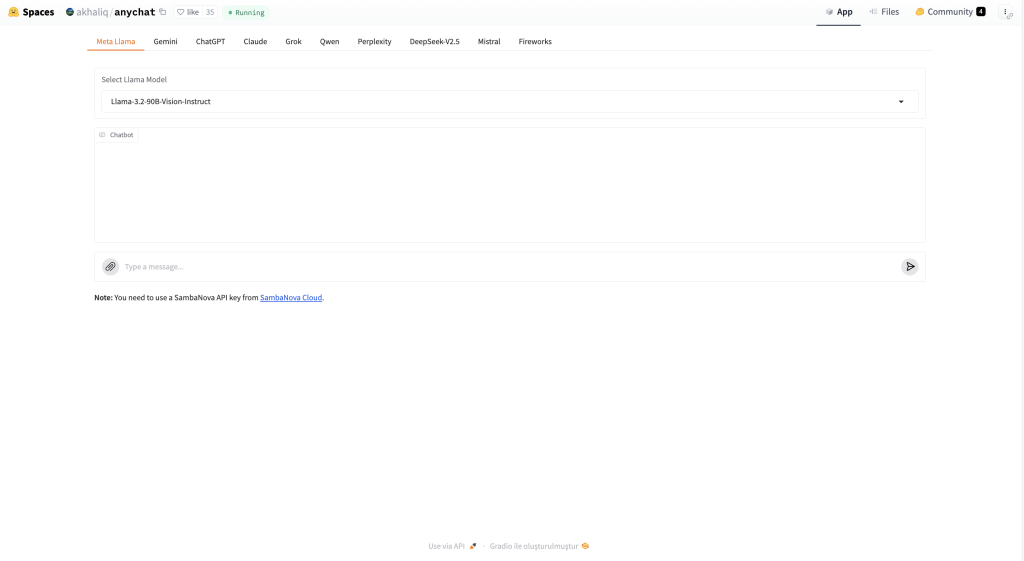Open the Community tab
The width and height of the screenshot is (1024, 561).
[x=950, y=12]
